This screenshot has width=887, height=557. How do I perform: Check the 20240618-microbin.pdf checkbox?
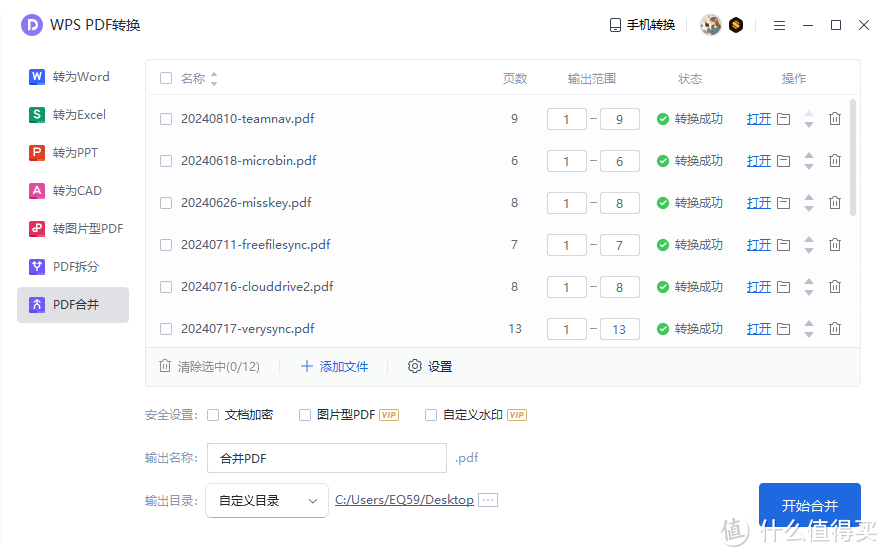pyautogui.click(x=166, y=161)
